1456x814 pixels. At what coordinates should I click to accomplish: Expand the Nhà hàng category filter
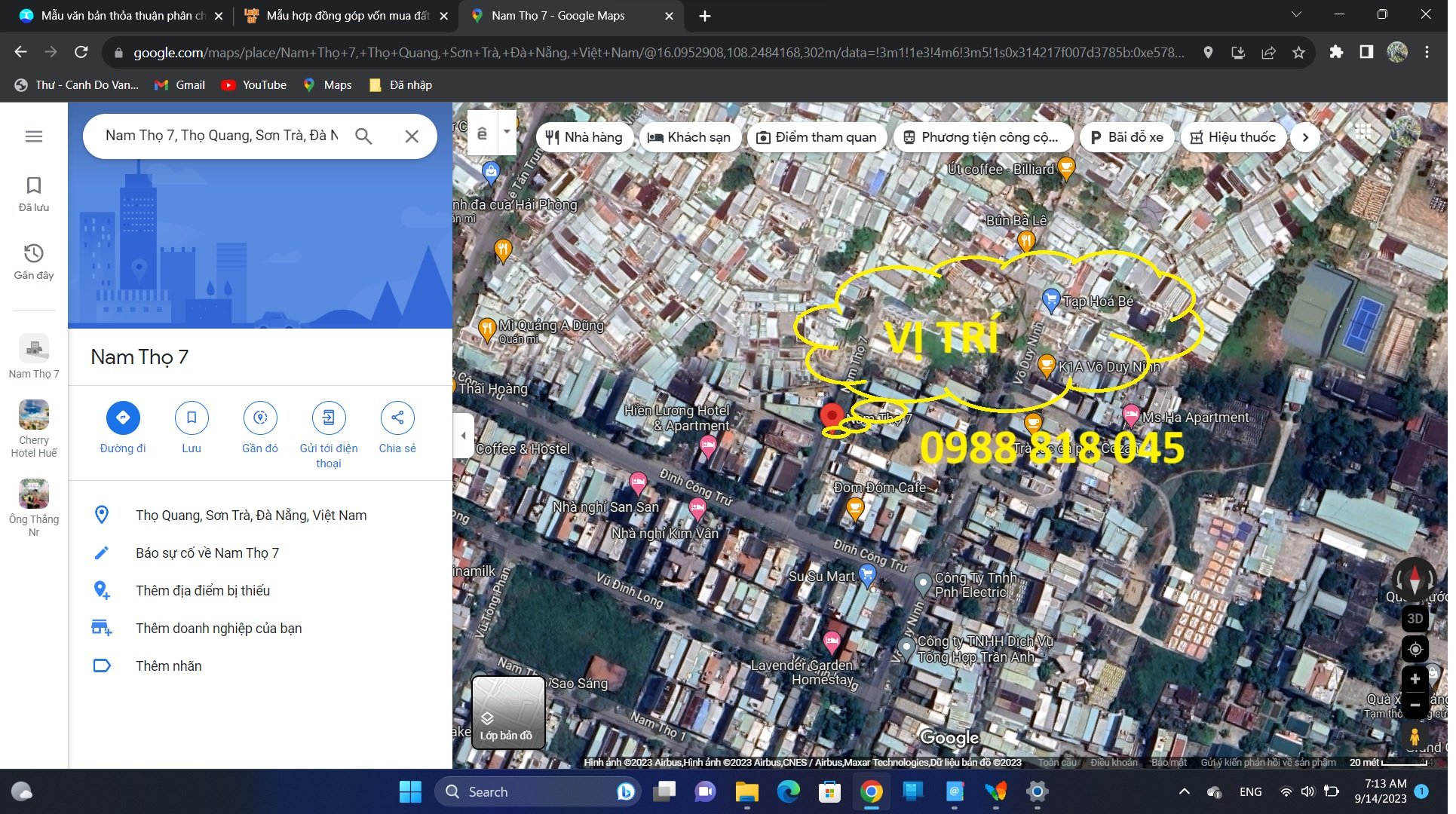[585, 137]
